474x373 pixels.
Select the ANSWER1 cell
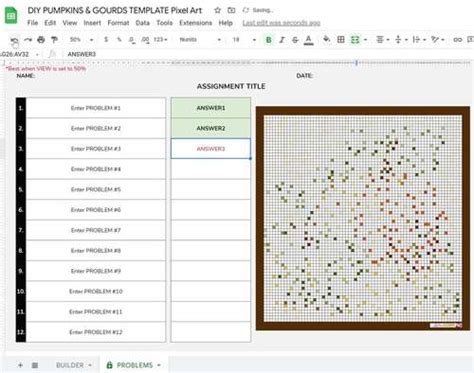click(x=211, y=108)
